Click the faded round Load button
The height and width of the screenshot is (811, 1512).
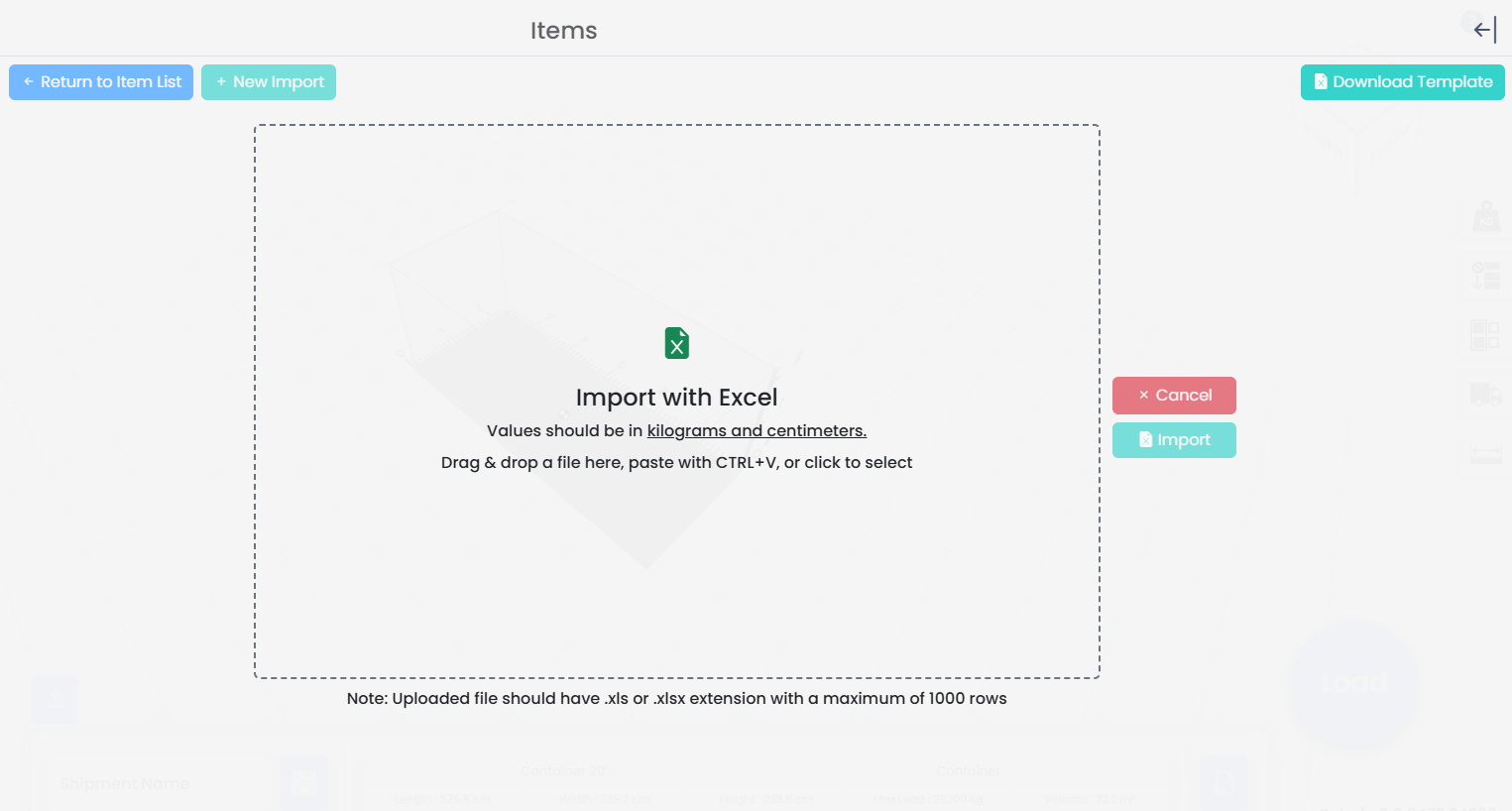point(1353,683)
